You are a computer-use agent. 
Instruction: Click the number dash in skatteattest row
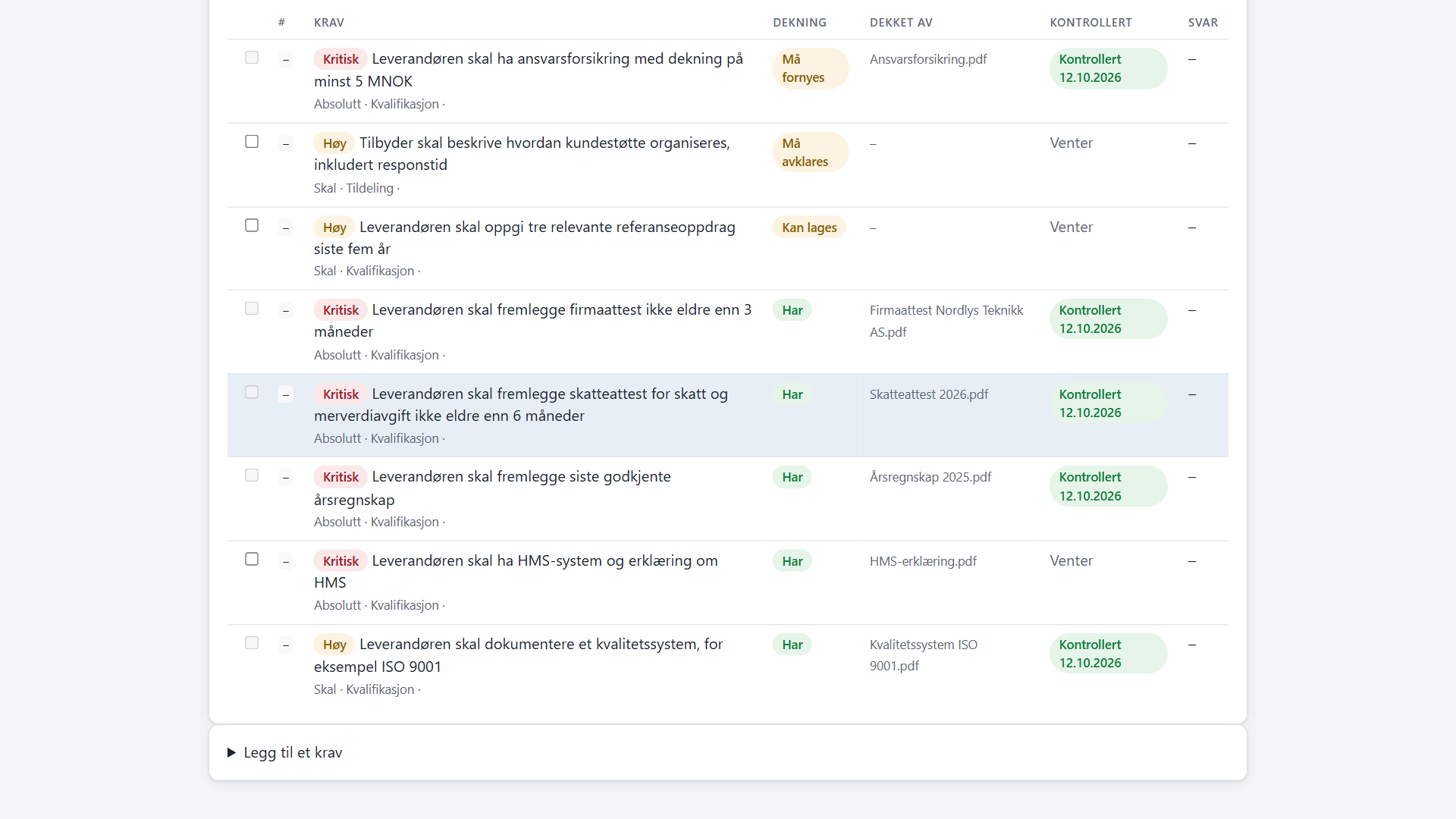pos(286,394)
